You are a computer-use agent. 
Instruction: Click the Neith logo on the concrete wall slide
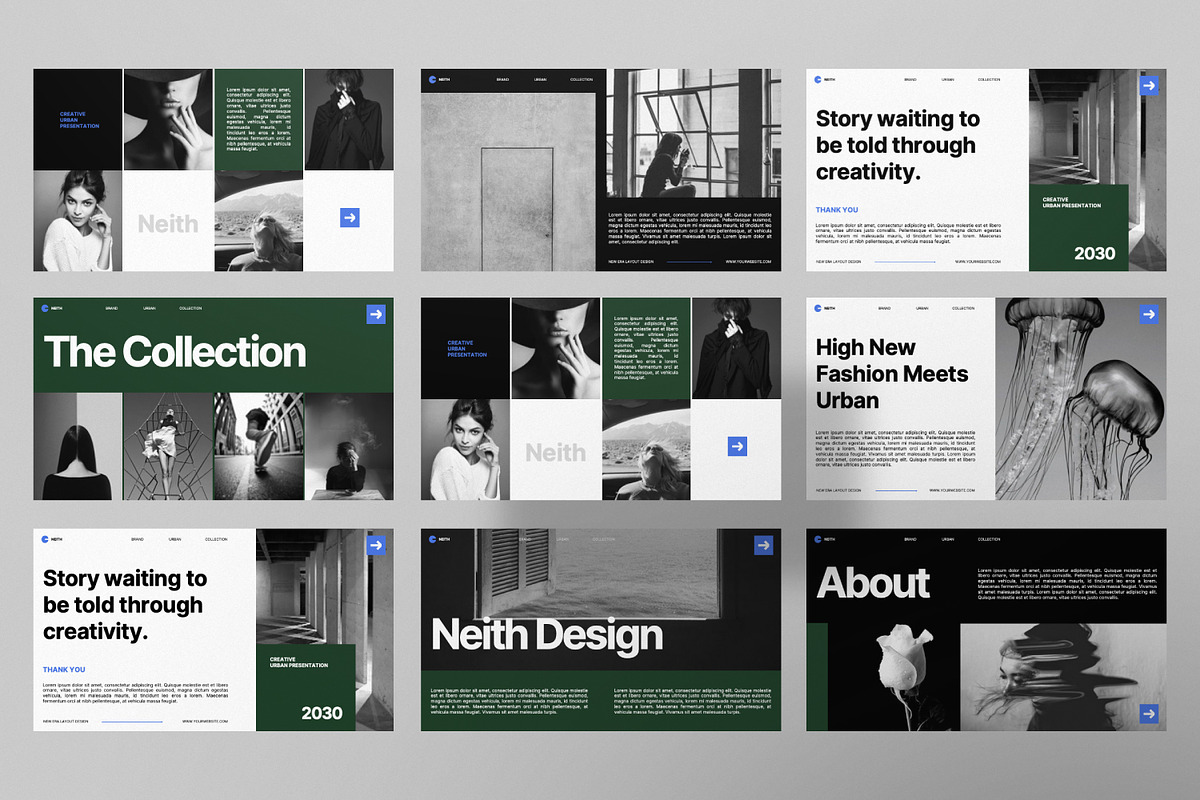coord(432,79)
